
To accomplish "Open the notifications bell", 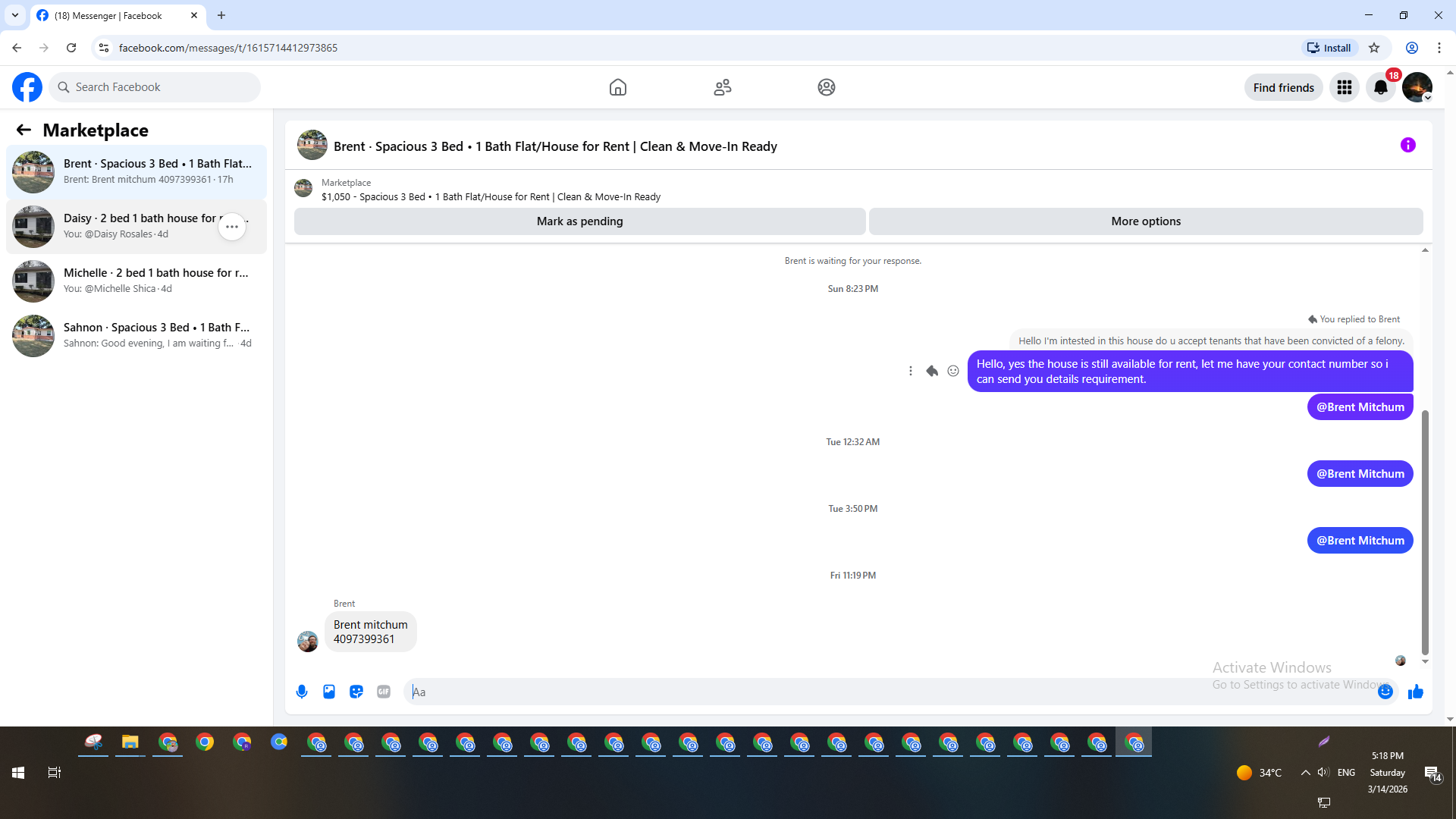I will point(1381,87).
